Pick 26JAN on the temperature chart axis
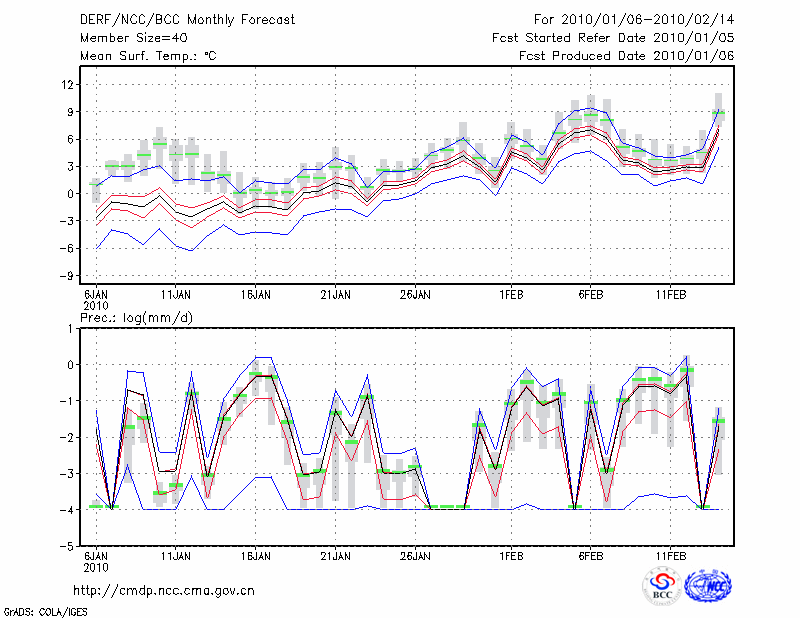The width and height of the screenshot is (800, 618). (415, 295)
